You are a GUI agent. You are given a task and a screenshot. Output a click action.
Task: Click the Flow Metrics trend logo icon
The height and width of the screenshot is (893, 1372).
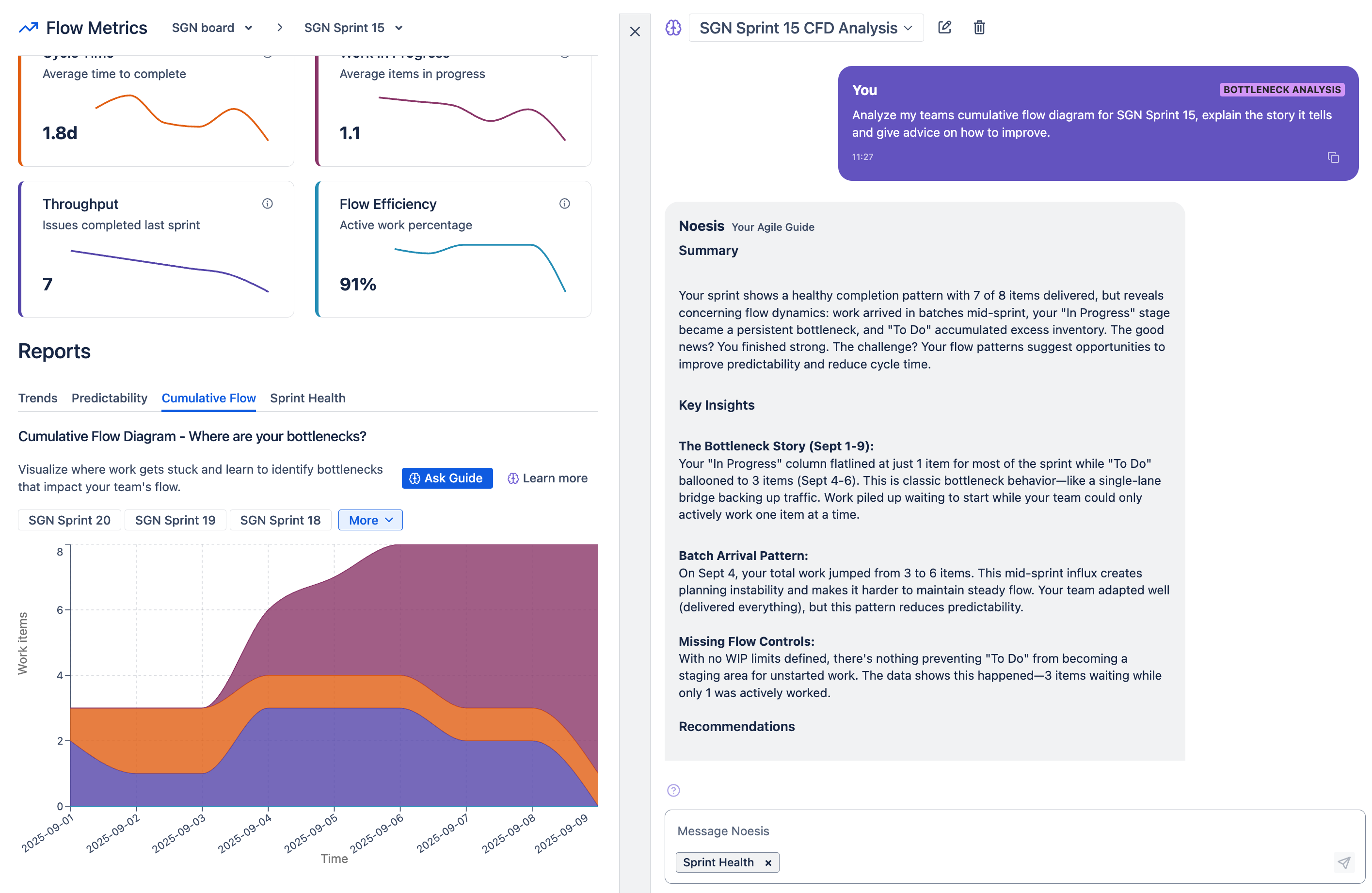point(28,28)
